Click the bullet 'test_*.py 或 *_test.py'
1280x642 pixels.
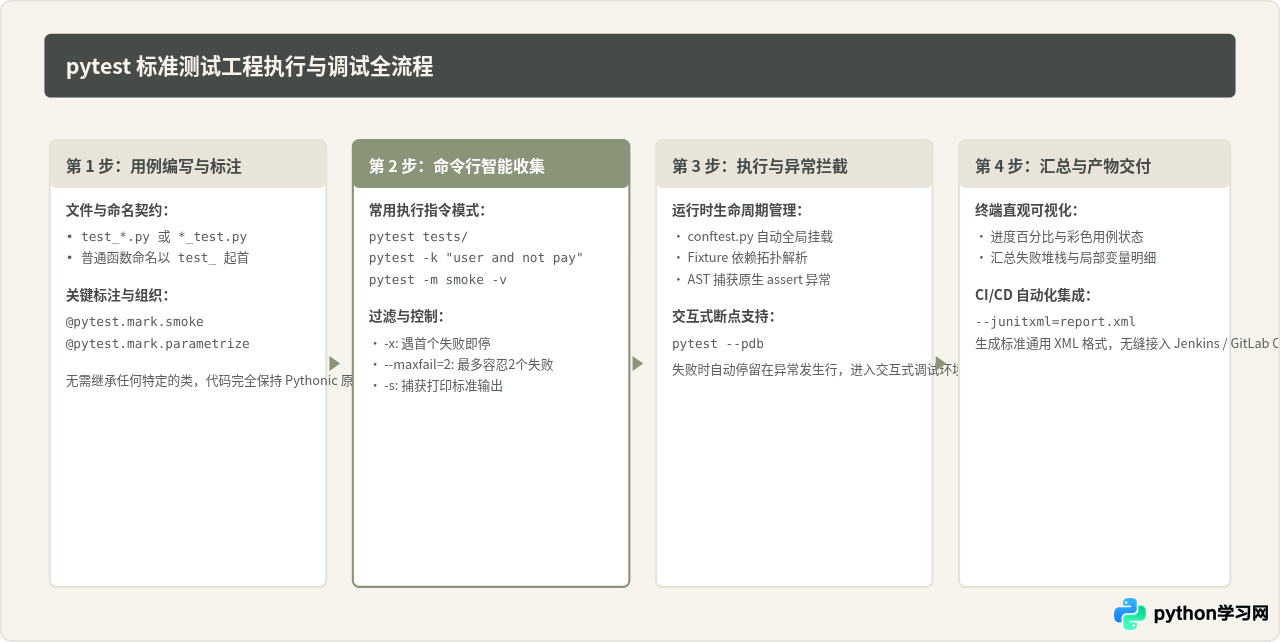pos(156,237)
